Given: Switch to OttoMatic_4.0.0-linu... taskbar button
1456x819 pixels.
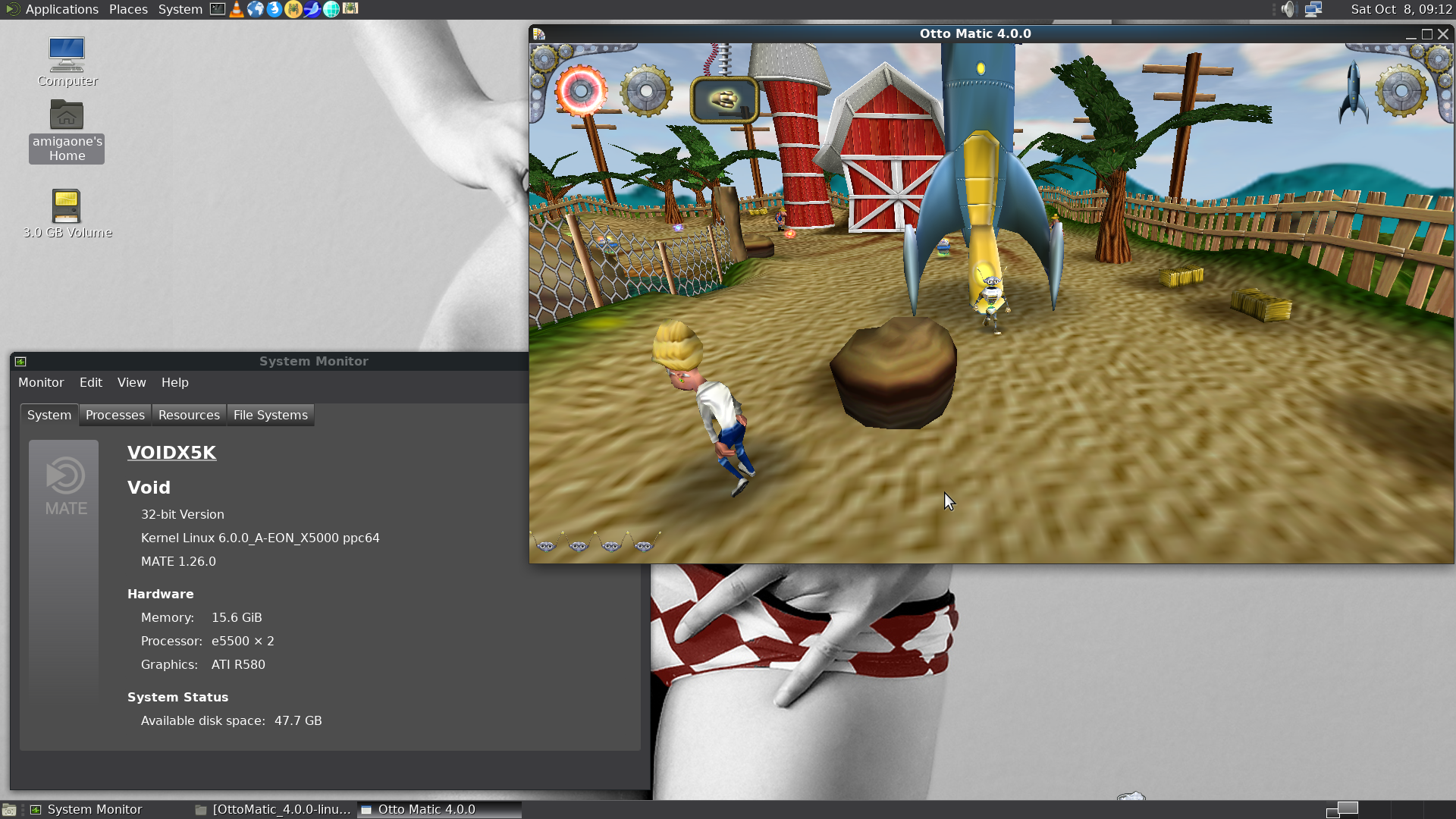Looking at the screenshot, I should pyautogui.click(x=273, y=810).
